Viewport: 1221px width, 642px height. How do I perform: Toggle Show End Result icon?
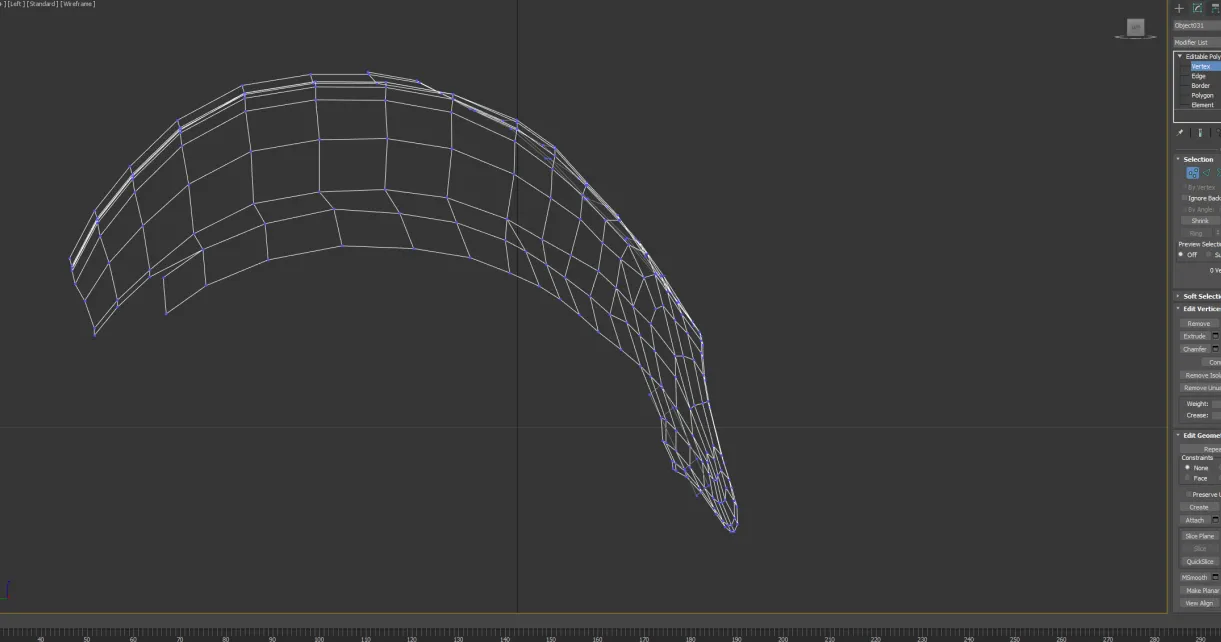(x=1200, y=132)
